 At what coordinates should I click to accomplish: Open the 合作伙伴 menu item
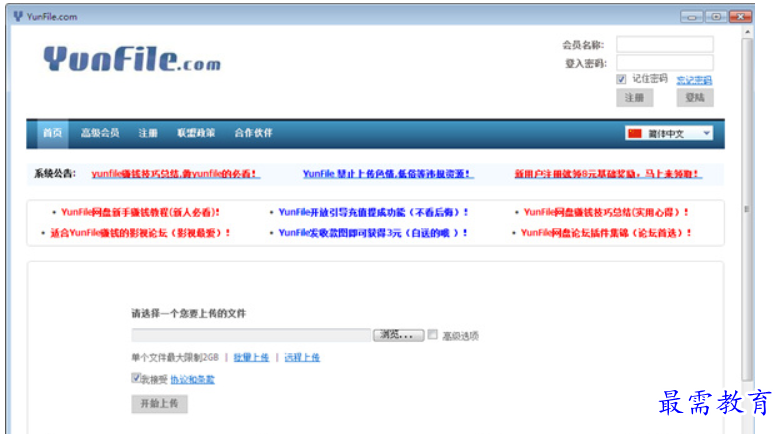click(x=253, y=133)
